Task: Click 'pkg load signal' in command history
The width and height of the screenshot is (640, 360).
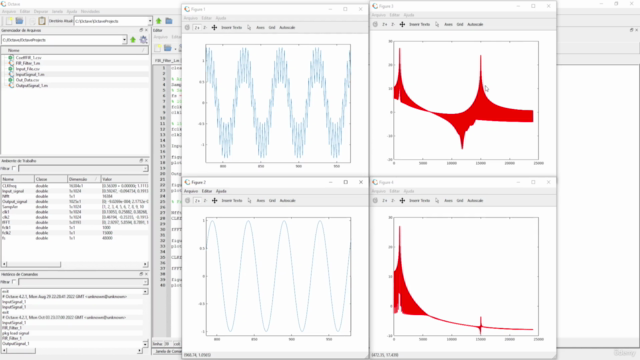Action: [x=16, y=333]
